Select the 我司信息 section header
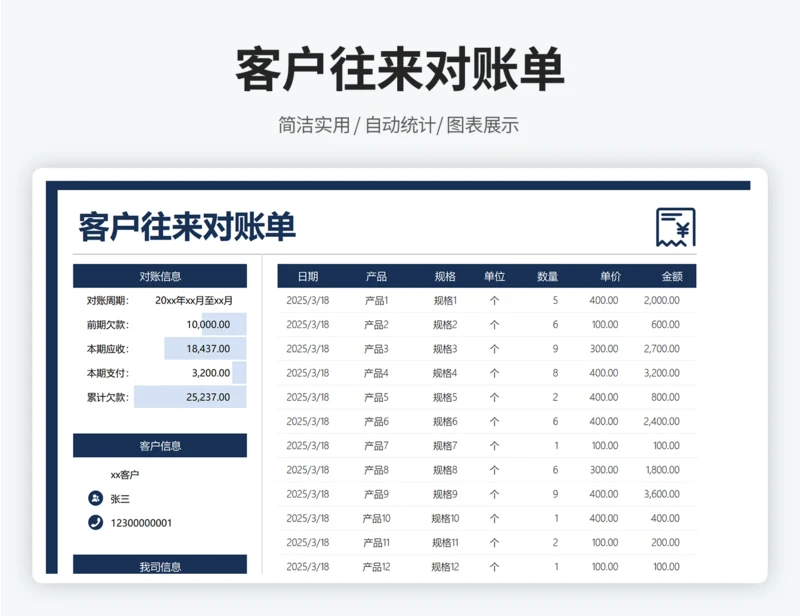This screenshot has height=616, width=800. (x=160, y=566)
